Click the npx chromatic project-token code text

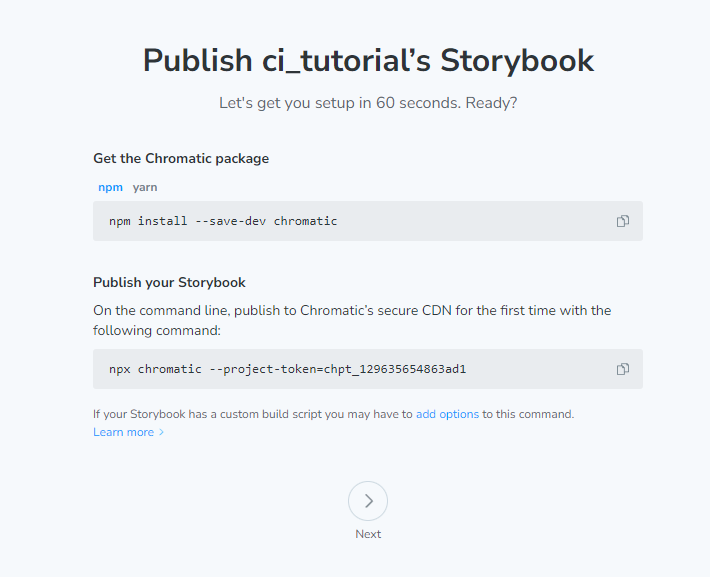(288, 369)
